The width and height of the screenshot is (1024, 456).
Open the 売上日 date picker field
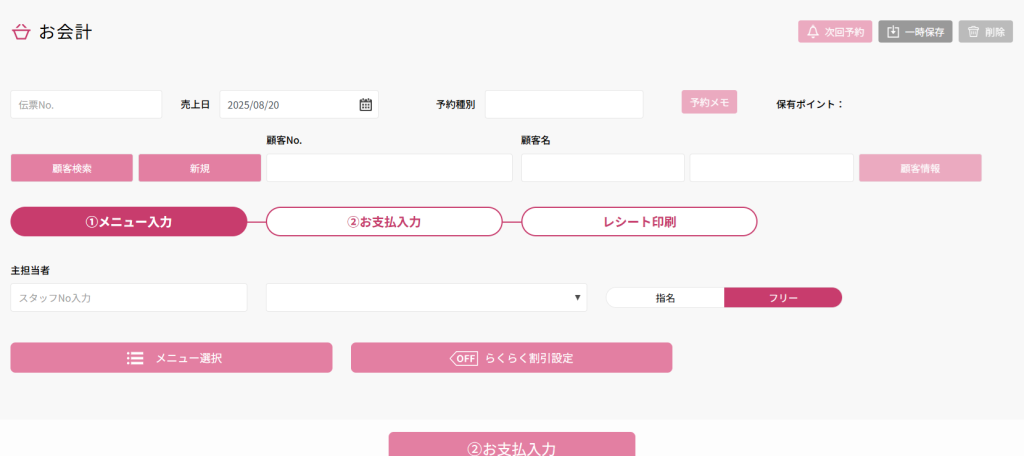tap(288, 105)
